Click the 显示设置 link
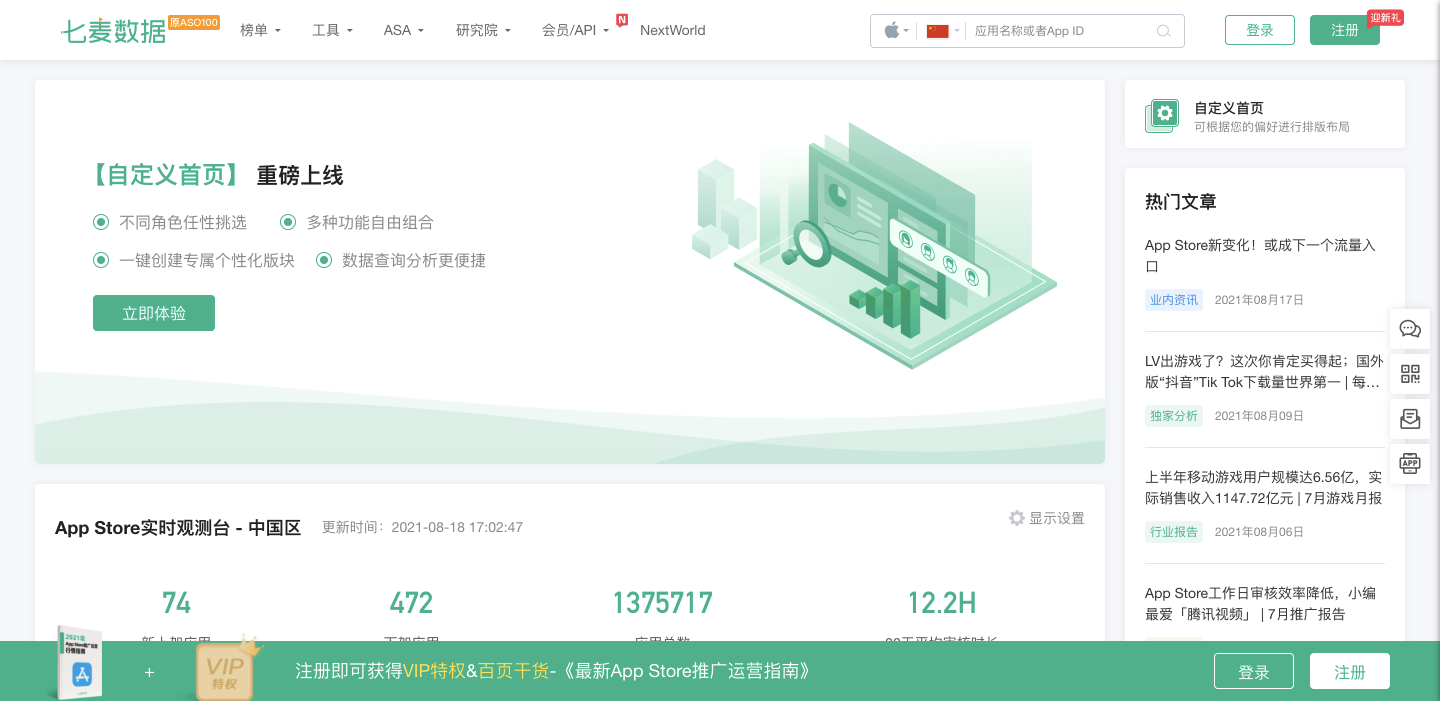Viewport: 1440px width, 701px height. pos(1057,518)
